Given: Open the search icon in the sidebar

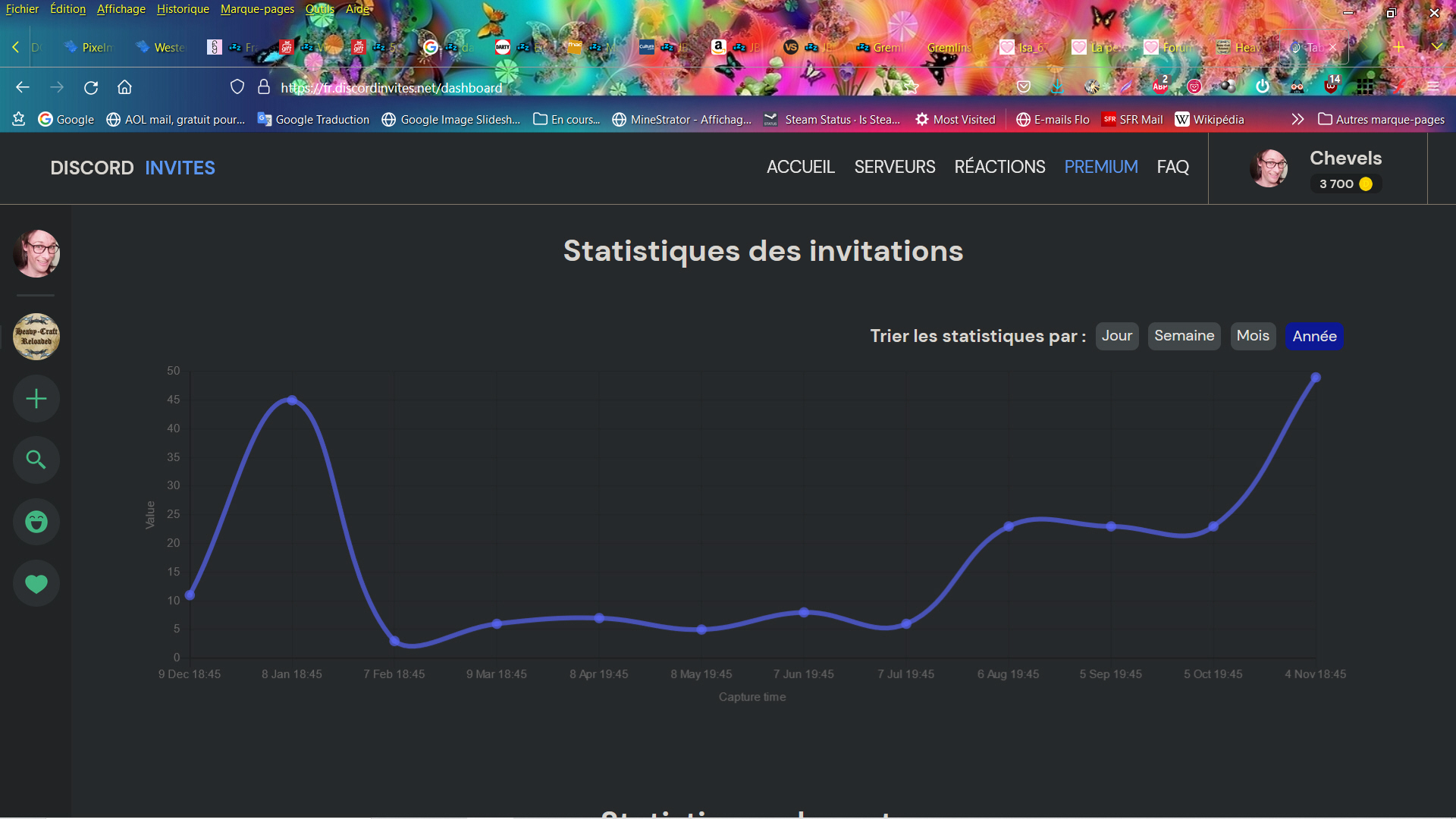Looking at the screenshot, I should [36, 460].
